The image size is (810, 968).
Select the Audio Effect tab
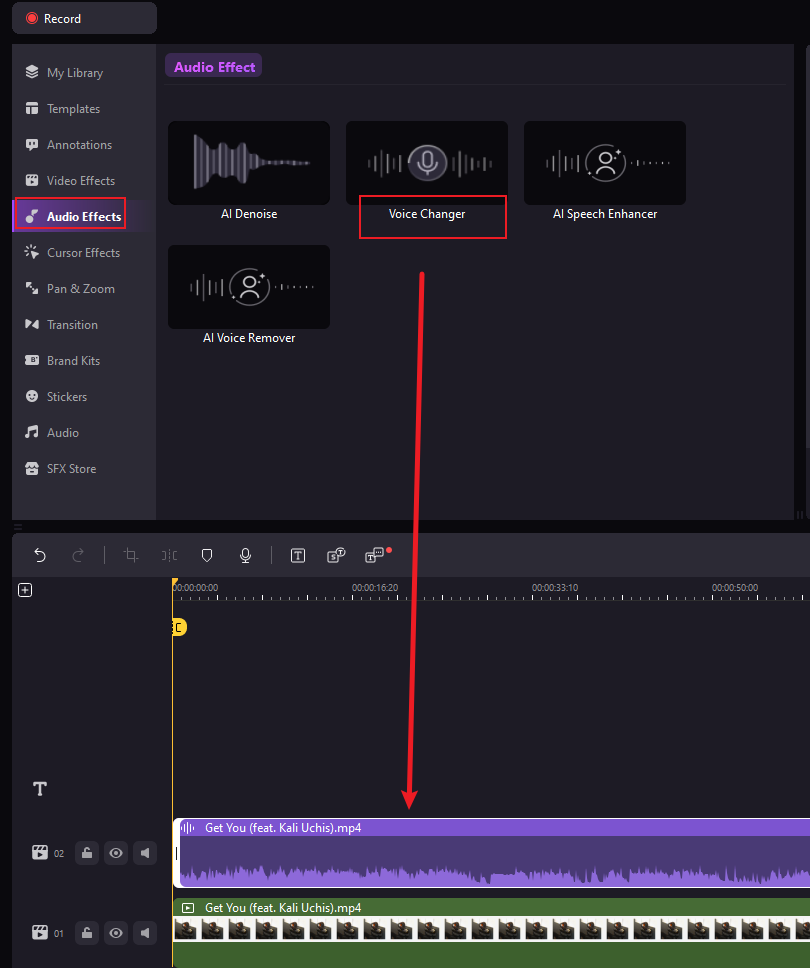coord(214,67)
